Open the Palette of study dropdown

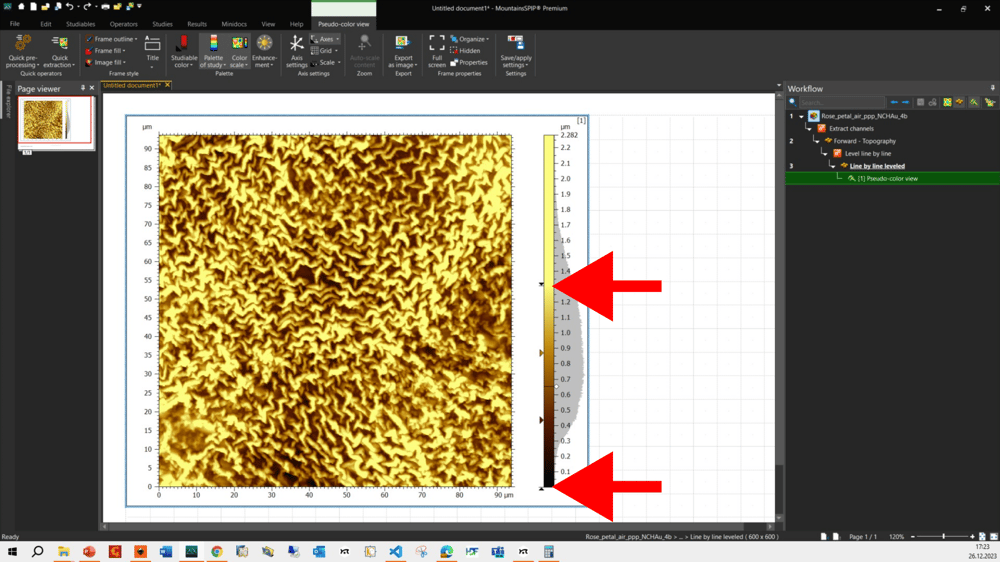tap(213, 62)
